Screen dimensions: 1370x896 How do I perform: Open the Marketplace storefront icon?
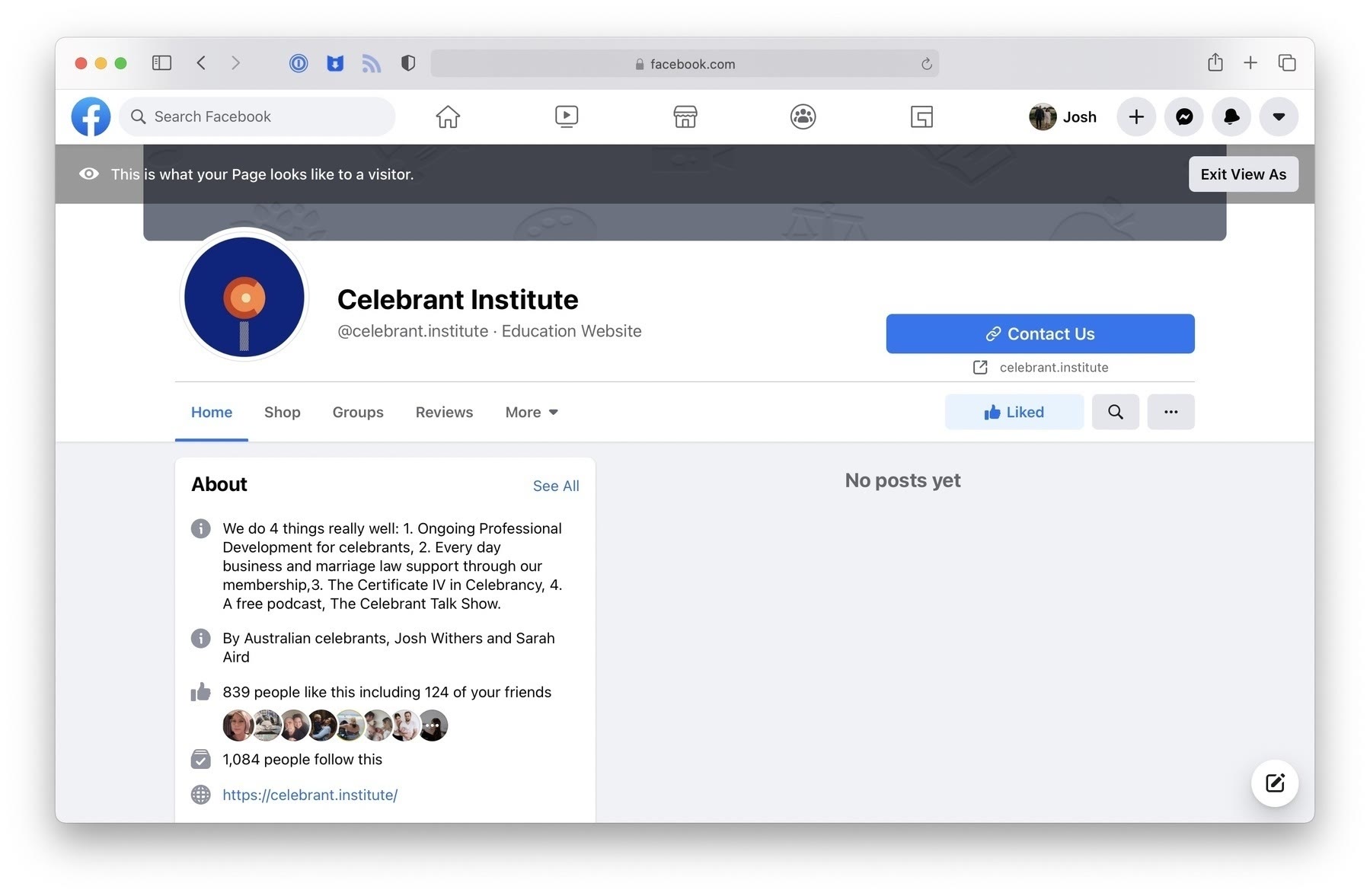pyautogui.click(x=685, y=116)
